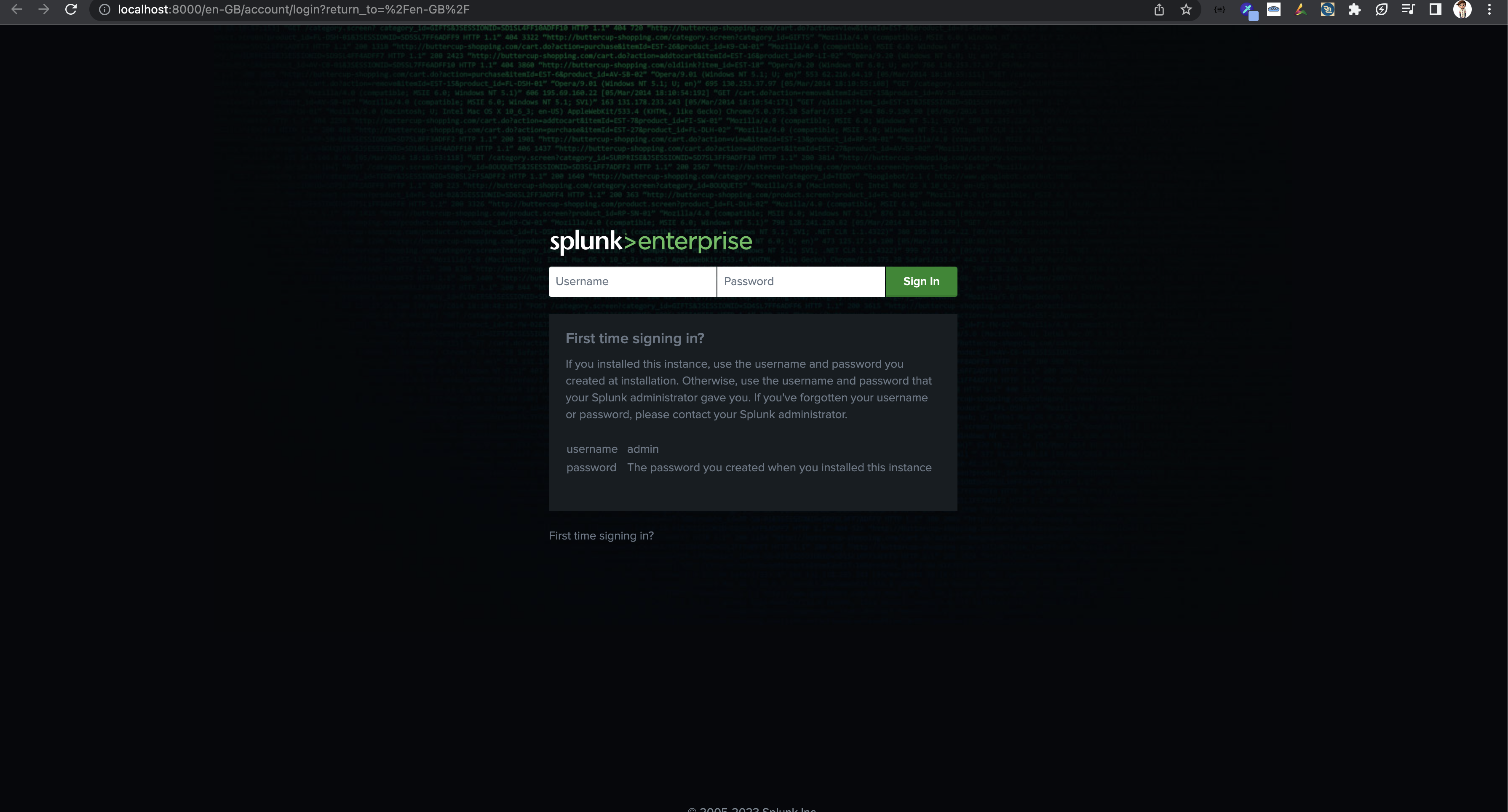The image size is (1508, 812).
Task: Open the profile avatar menu
Action: 1463,9
